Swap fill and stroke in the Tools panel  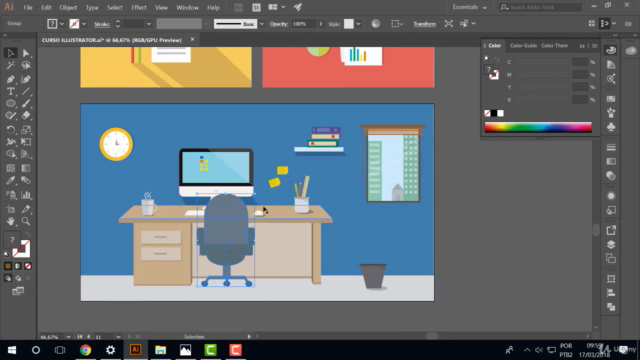(x=28, y=234)
